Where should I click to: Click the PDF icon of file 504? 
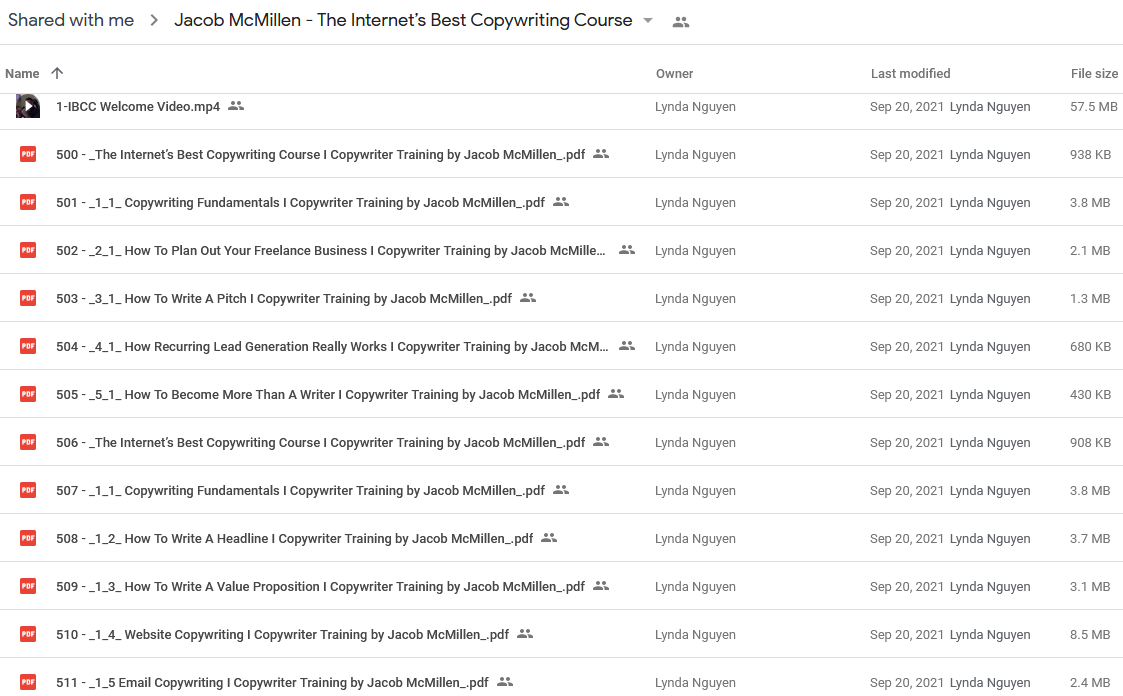pyautogui.click(x=28, y=346)
